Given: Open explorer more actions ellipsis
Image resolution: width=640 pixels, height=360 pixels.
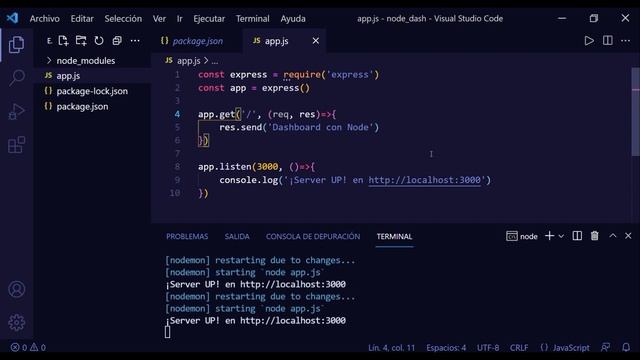Looking at the screenshot, I should [x=135, y=41].
